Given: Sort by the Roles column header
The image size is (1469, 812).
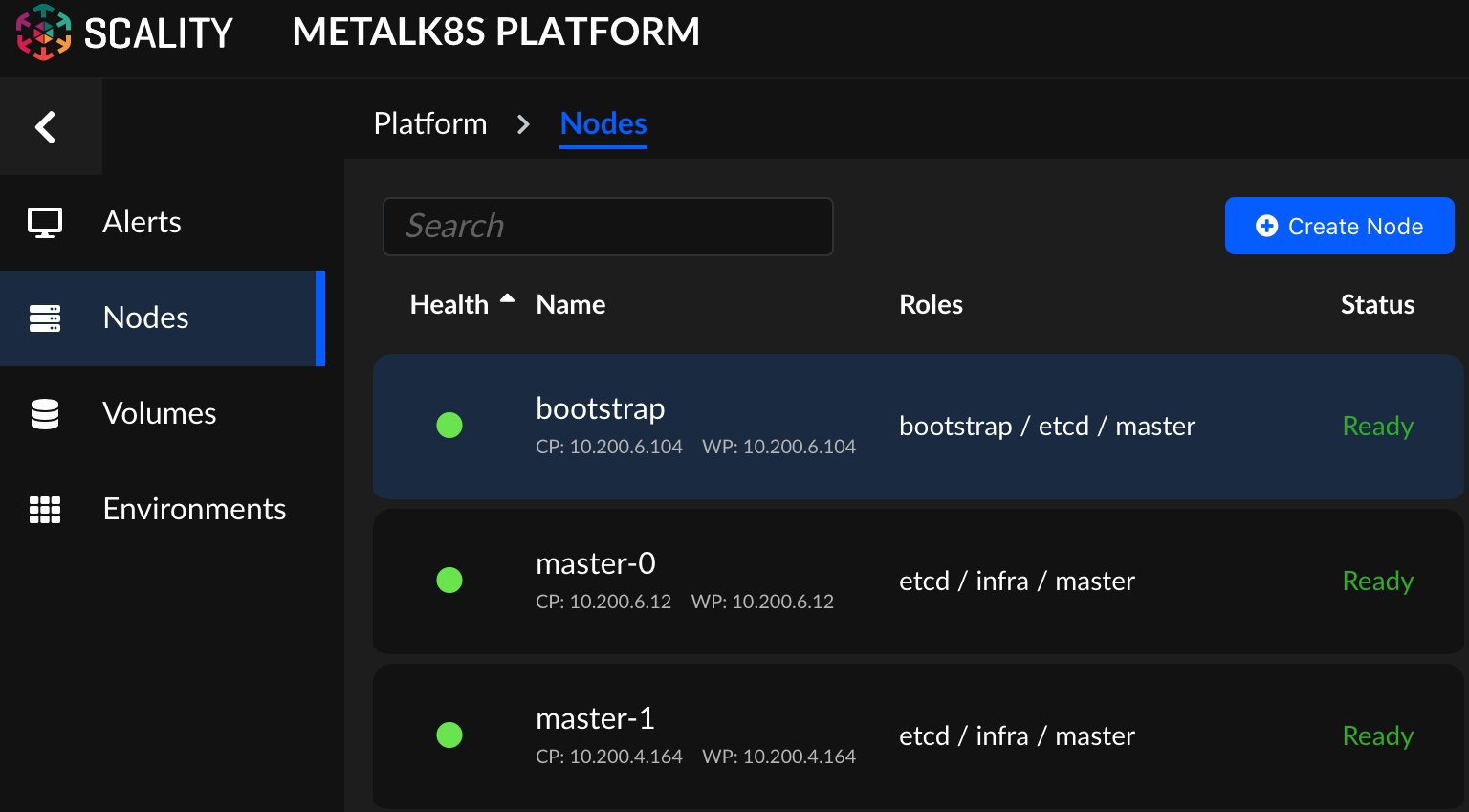Looking at the screenshot, I should click(x=931, y=304).
